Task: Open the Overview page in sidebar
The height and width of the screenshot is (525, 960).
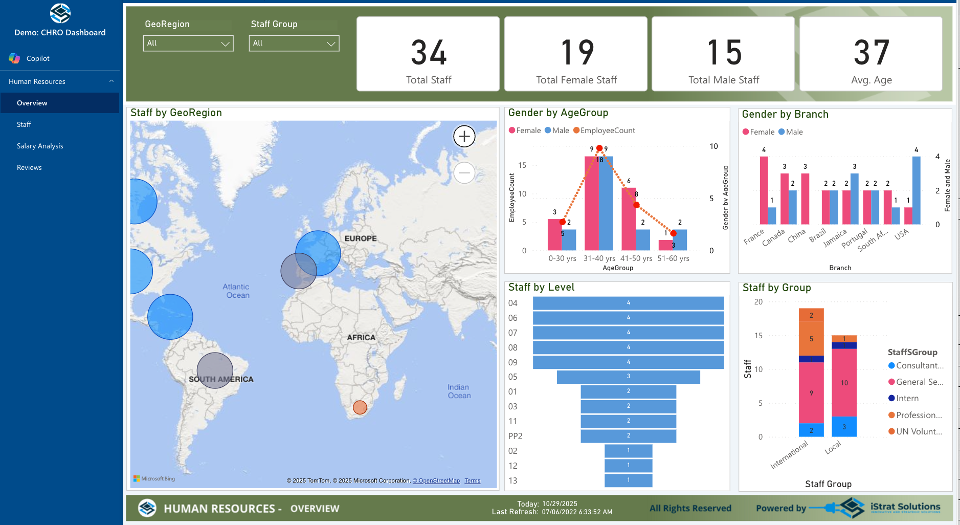Action: coord(60,103)
